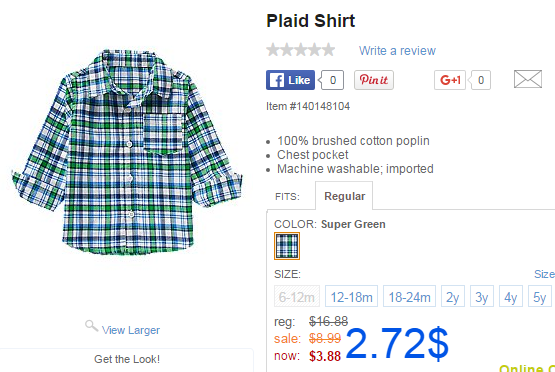Click the email envelope icon
Screen dimensions: 555x372
528,79
